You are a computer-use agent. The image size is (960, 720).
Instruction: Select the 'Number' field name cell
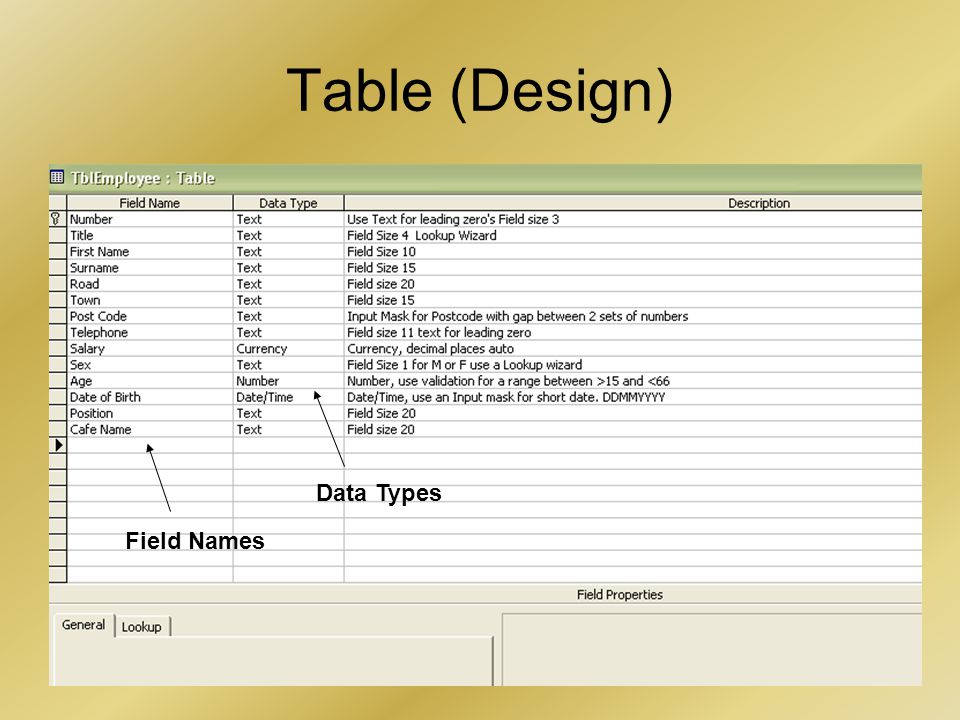150,219
